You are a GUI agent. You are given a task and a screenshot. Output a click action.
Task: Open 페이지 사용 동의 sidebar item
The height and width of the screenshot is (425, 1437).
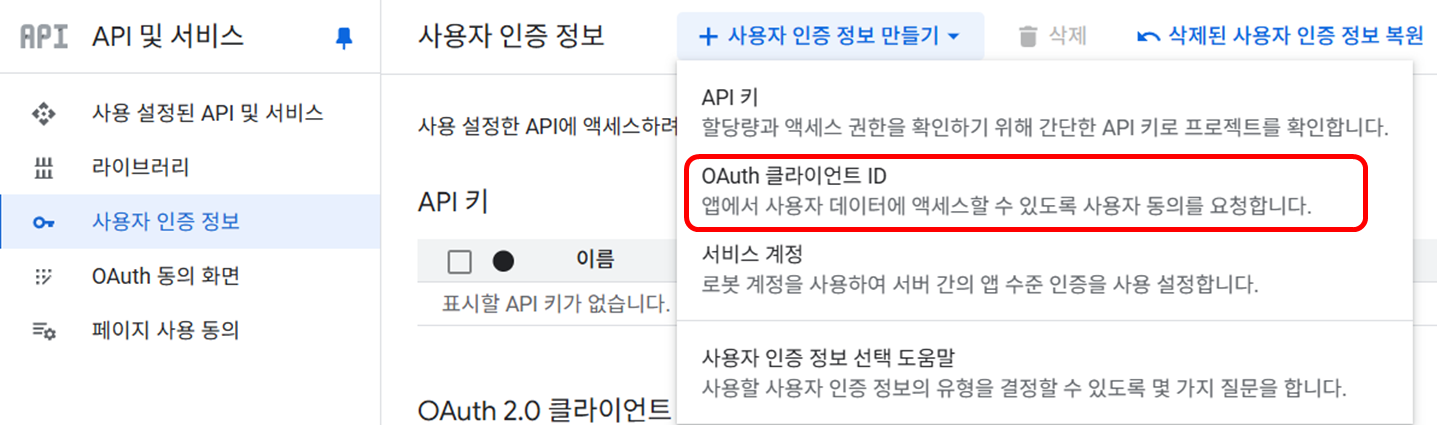pos(190,330)
